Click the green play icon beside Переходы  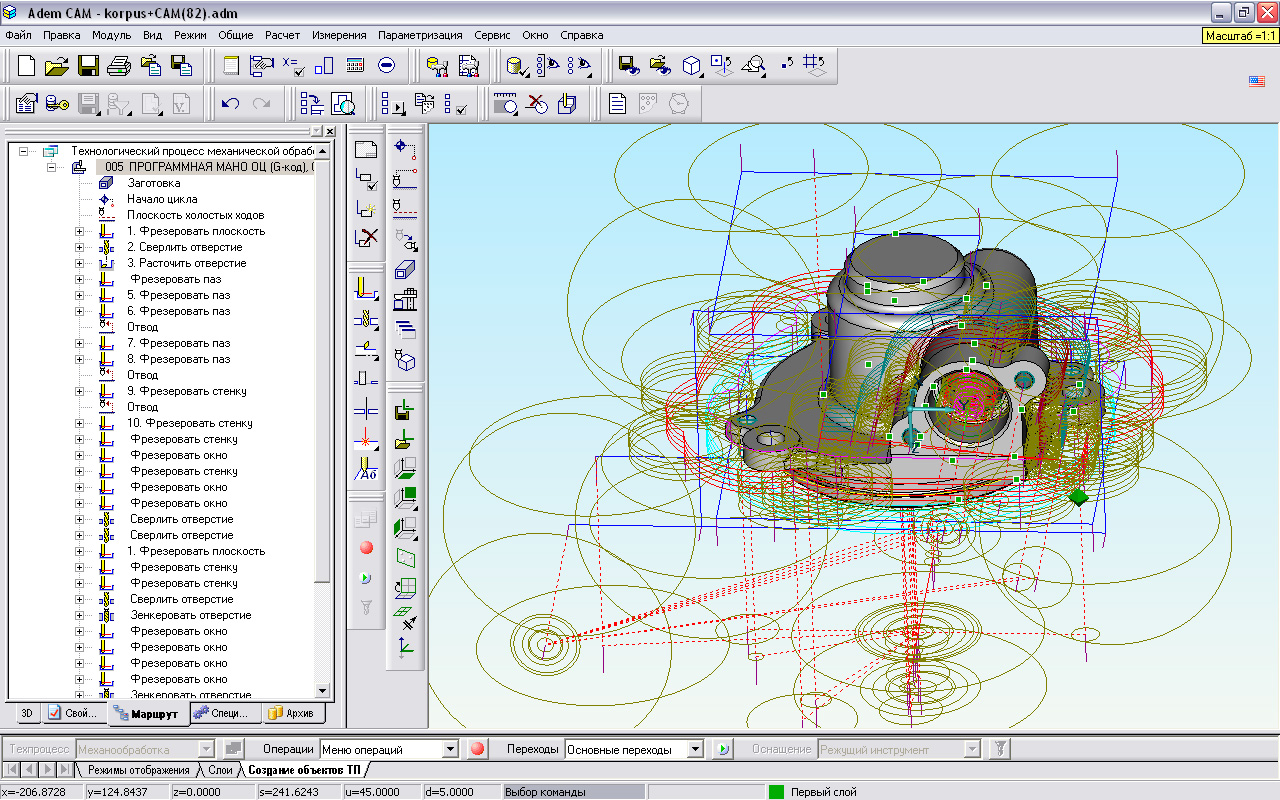(x=722, y=749)
